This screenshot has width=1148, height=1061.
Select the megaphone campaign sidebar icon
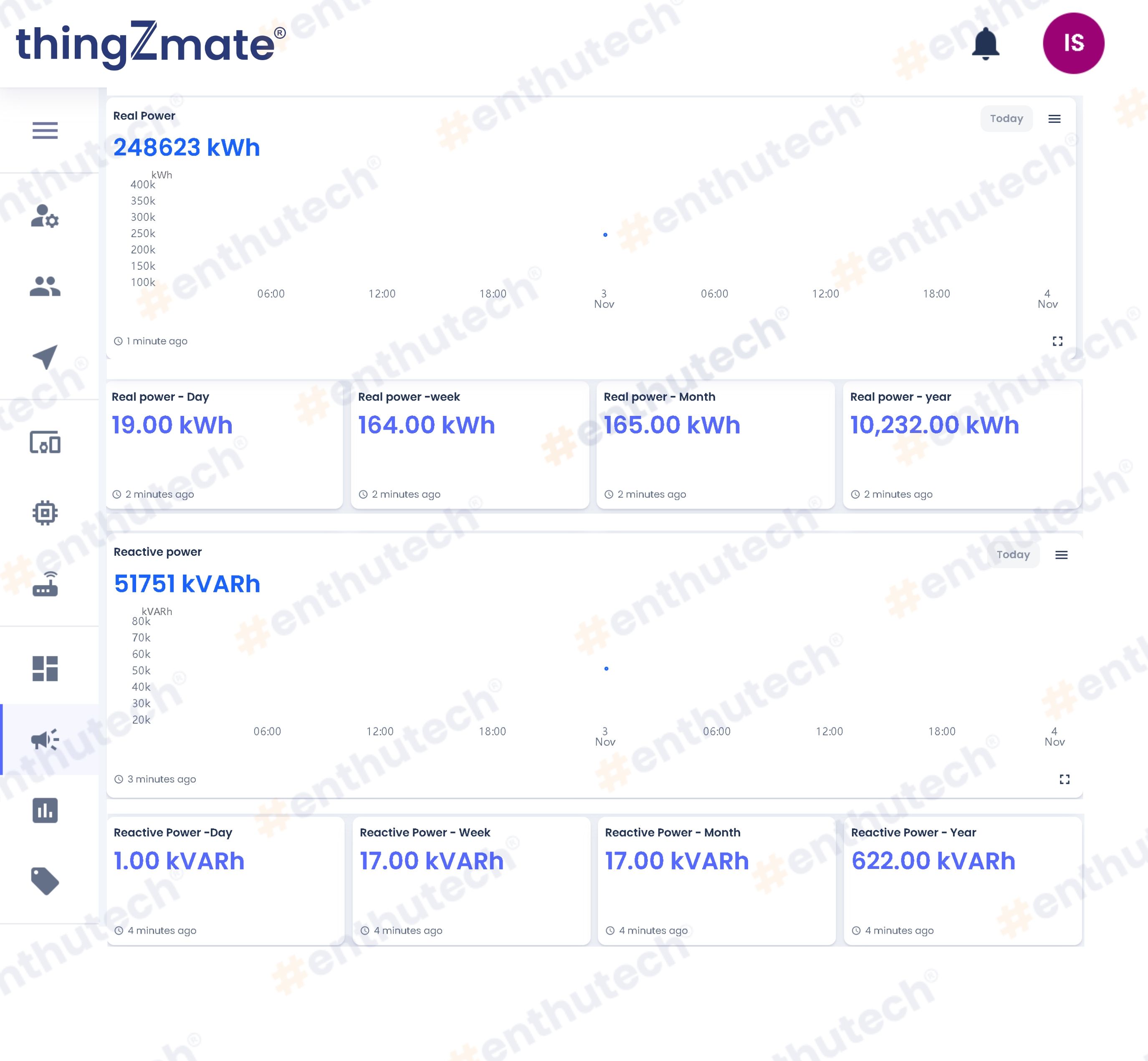click(x=45, y=739)
